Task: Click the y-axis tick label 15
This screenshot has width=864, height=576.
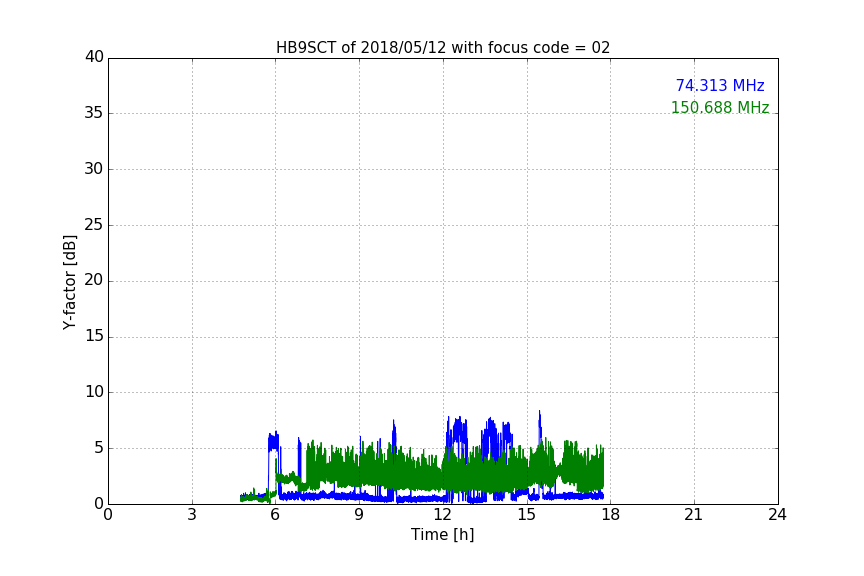Action: tap(94, 336)
